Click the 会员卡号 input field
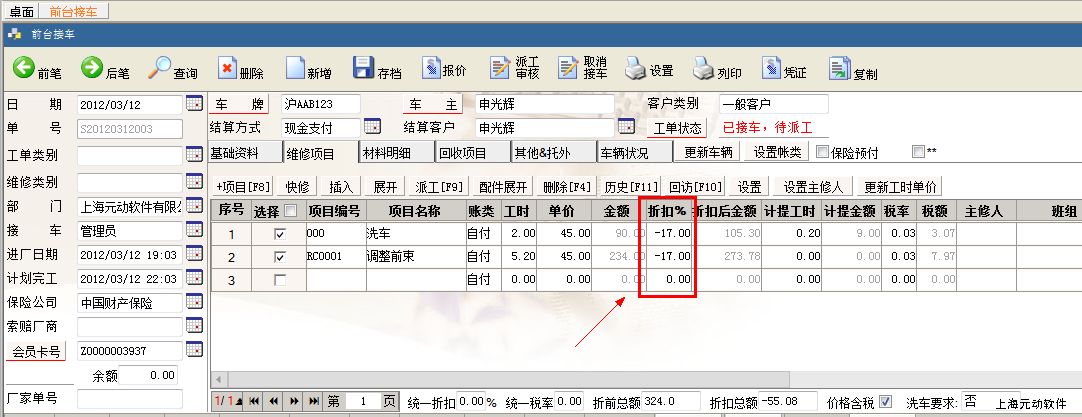 (x=130, y=351)
